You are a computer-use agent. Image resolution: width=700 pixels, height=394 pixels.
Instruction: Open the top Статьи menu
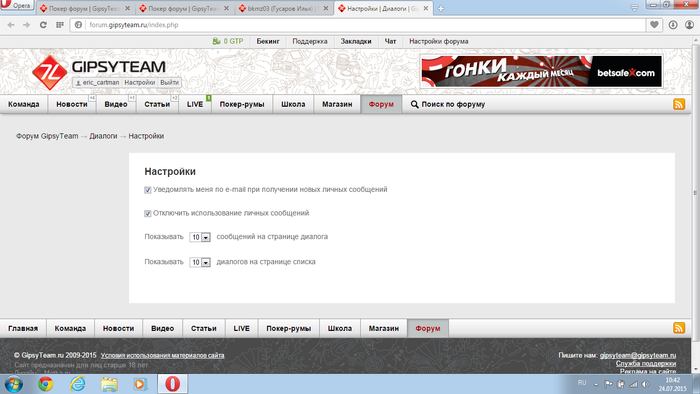click(157, 104)
